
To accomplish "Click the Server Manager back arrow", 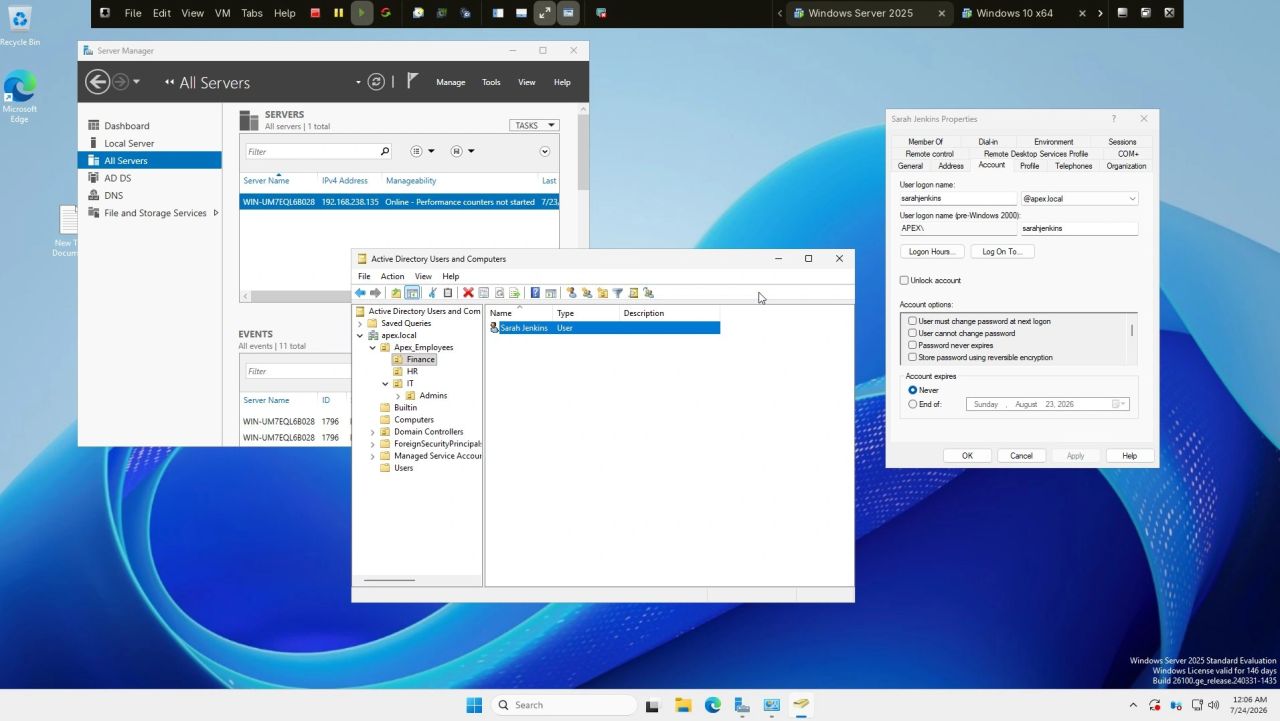I will [x=97, y=82].
